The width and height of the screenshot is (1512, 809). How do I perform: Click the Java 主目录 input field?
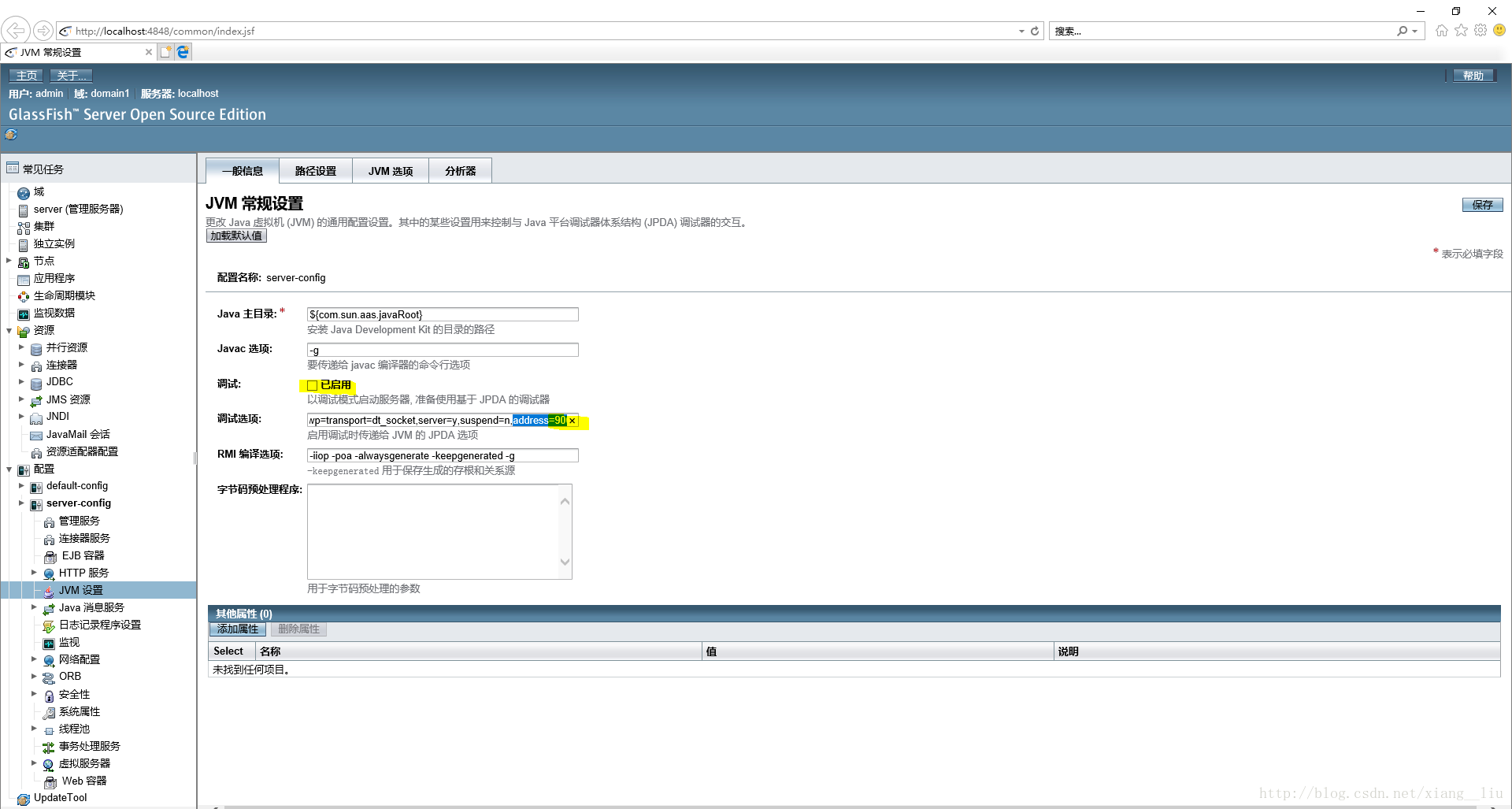point(443,314)
